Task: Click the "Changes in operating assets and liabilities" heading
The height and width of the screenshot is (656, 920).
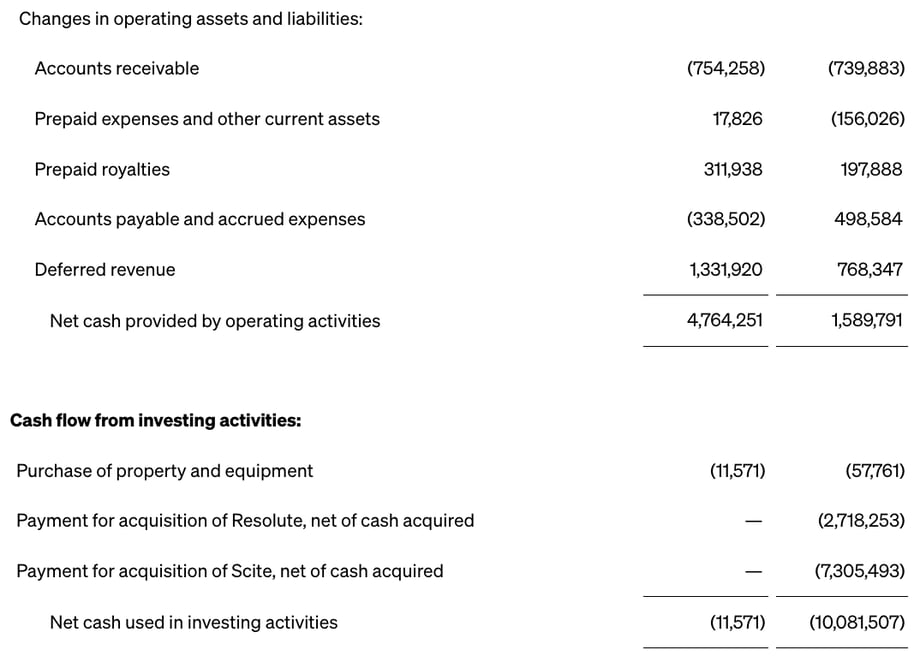Action: click(191, 18)
